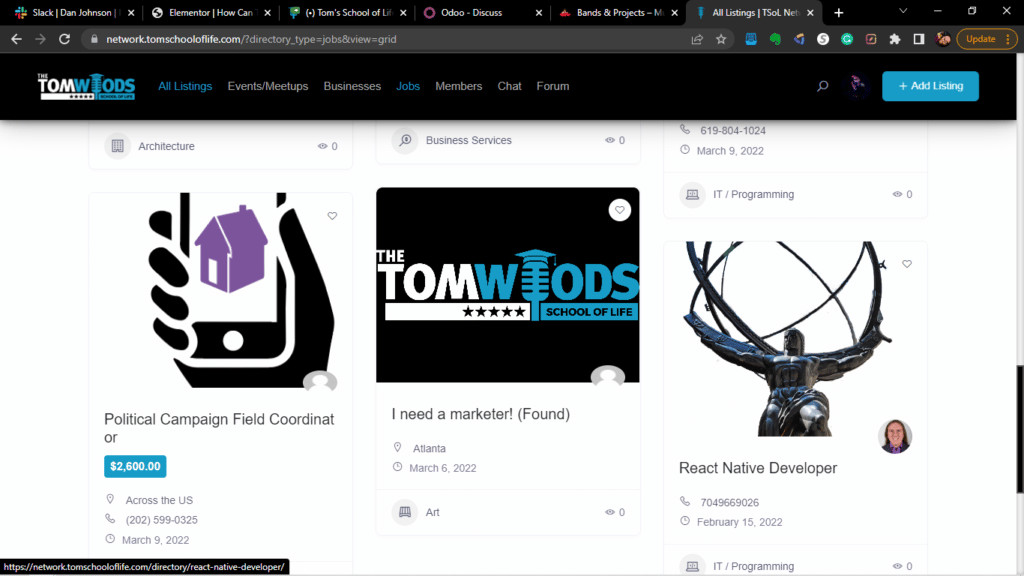Open the browser extensions puzzle icon
Image resolution: width=1024 pixels, height=576 pixels.
tap(895, 39)
